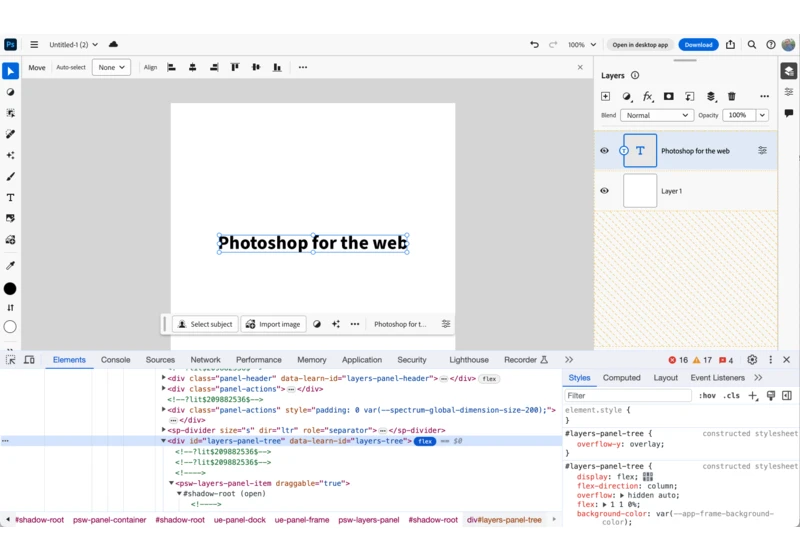Toggle :hov element state panel
Viewport: 800px width, 560px height.
[707, 396]
